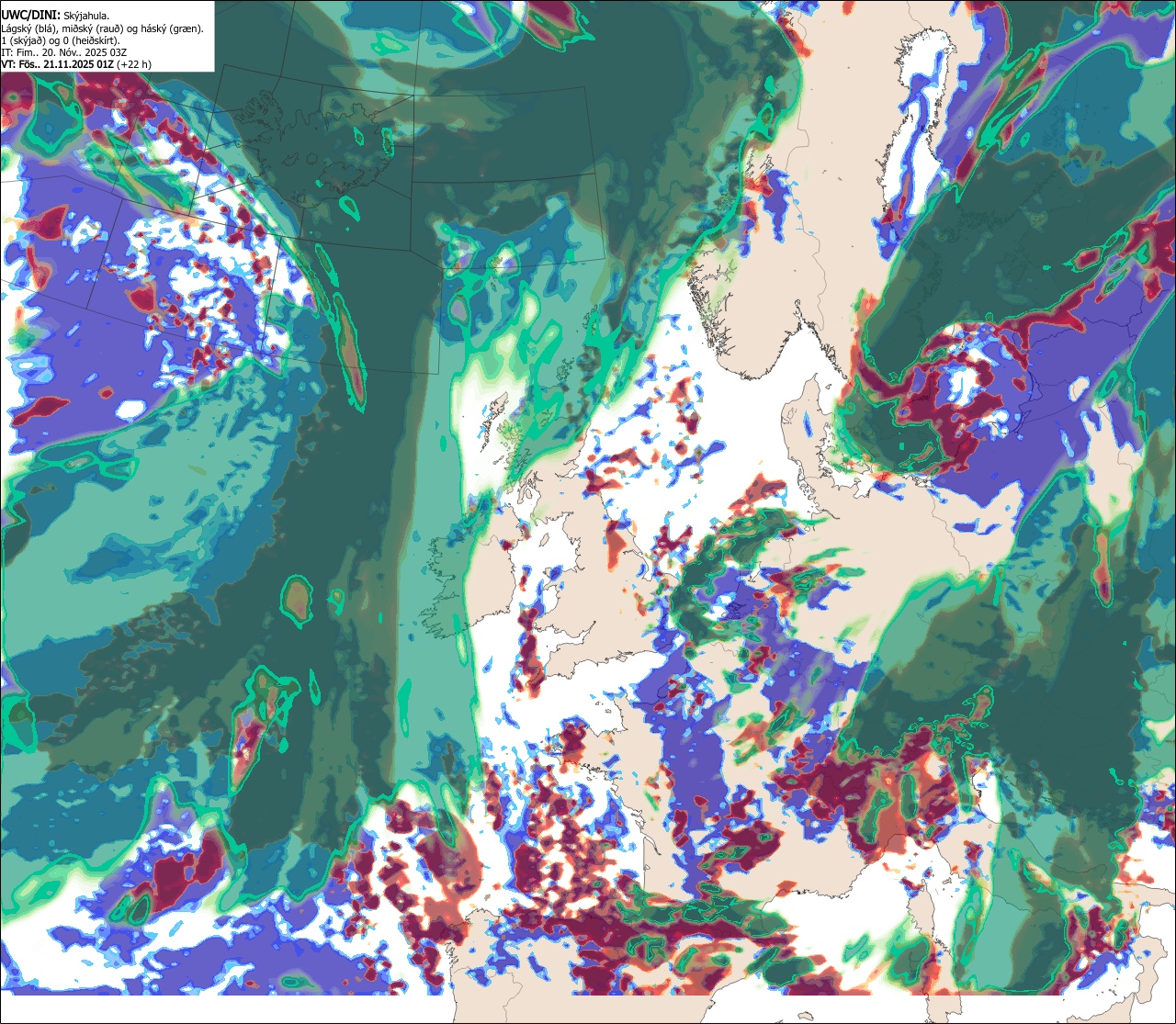The image size is (1176, 1024).
Task: Click the "UWC/DINI: Skýjahula." title line
Action: (x=55, y=16)
